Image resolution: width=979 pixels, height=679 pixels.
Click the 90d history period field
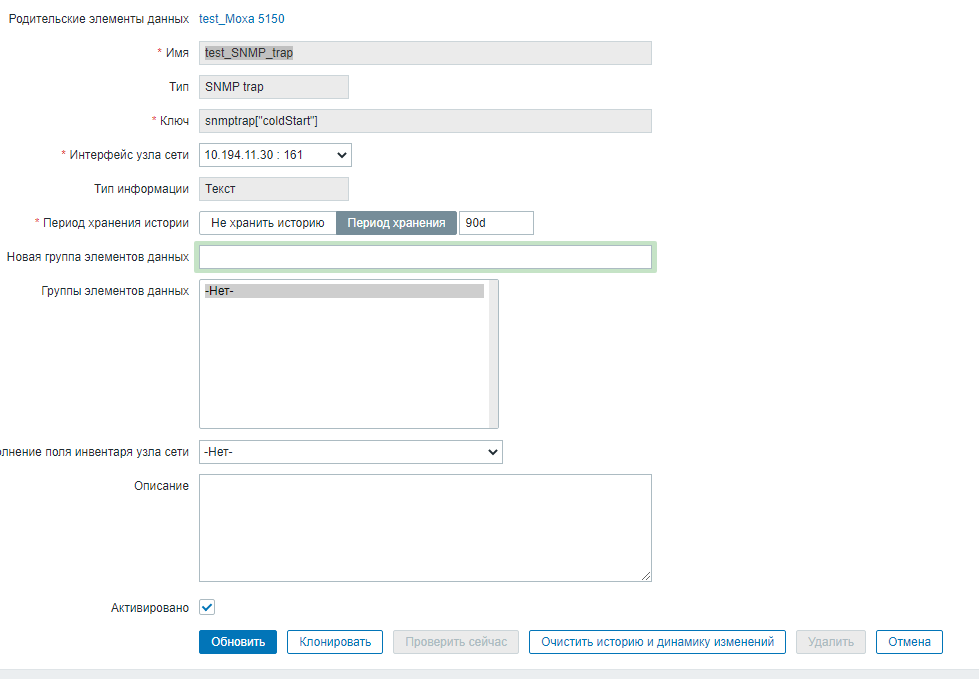[496, 223]
